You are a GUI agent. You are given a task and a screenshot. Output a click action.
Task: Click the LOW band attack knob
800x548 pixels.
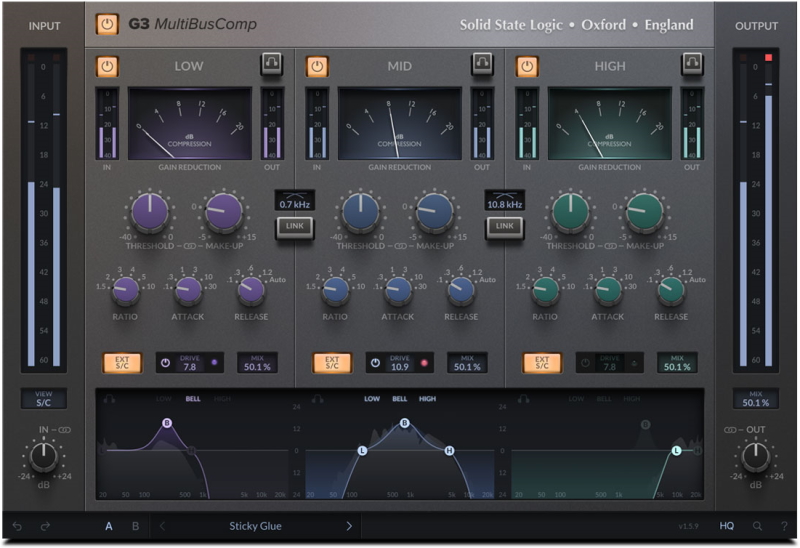188,290
